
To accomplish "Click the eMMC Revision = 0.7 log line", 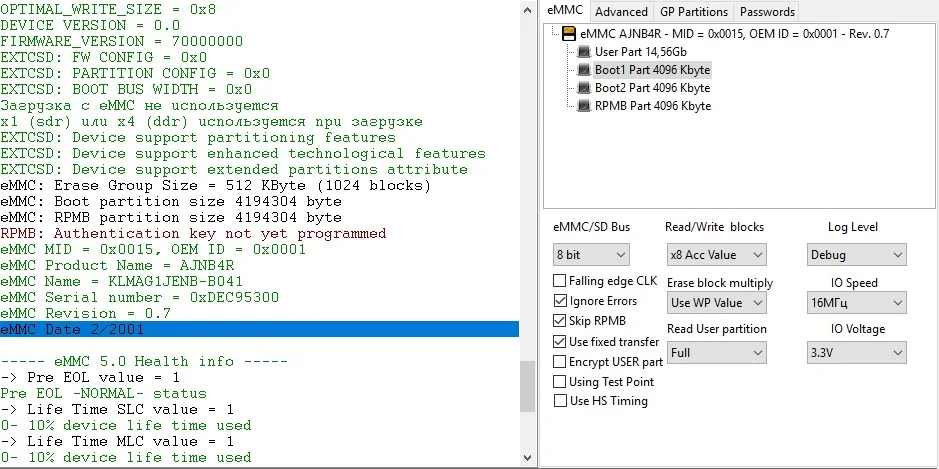I will point(86,313).
